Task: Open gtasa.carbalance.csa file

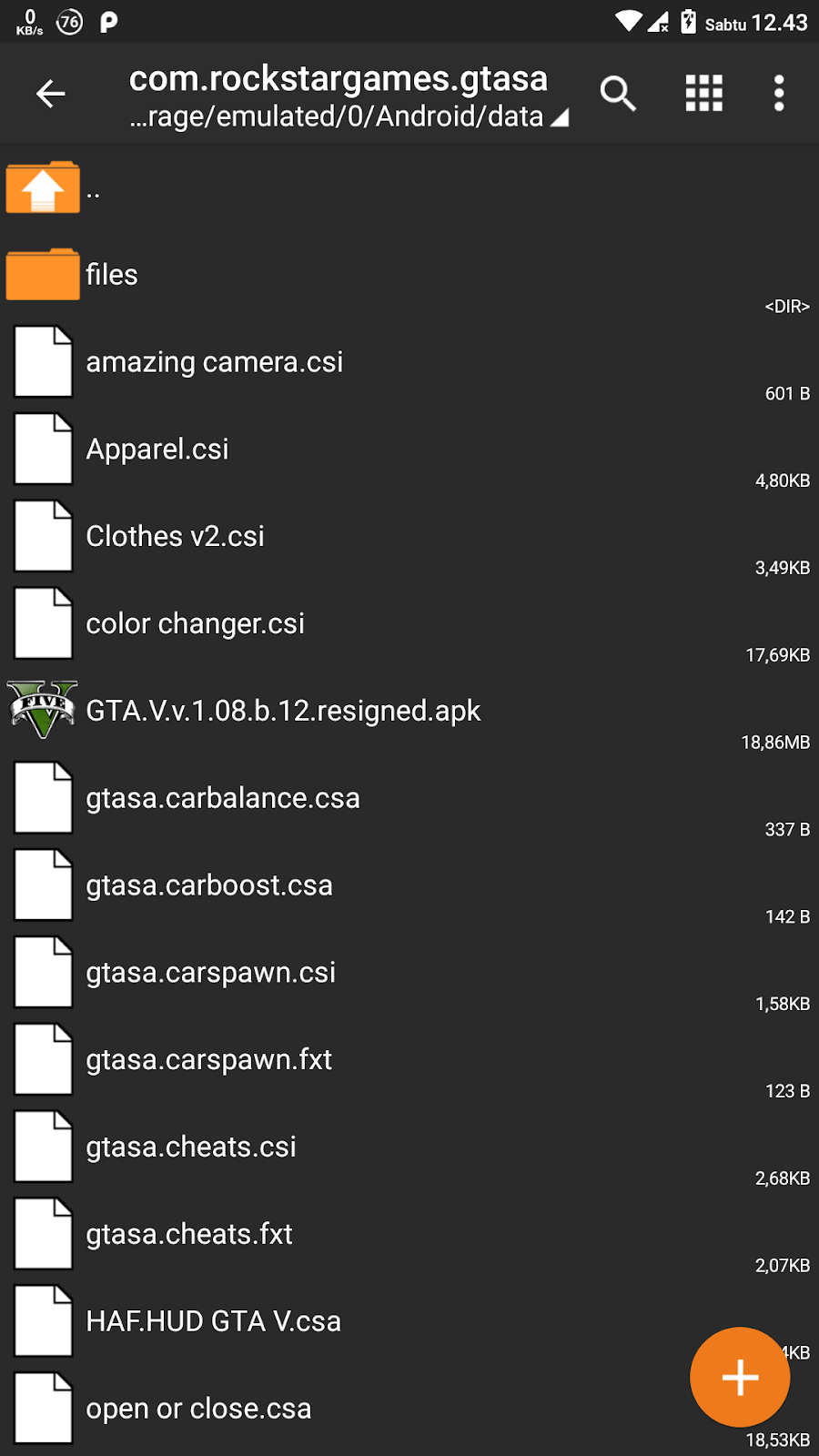Action: coord(223,798)
